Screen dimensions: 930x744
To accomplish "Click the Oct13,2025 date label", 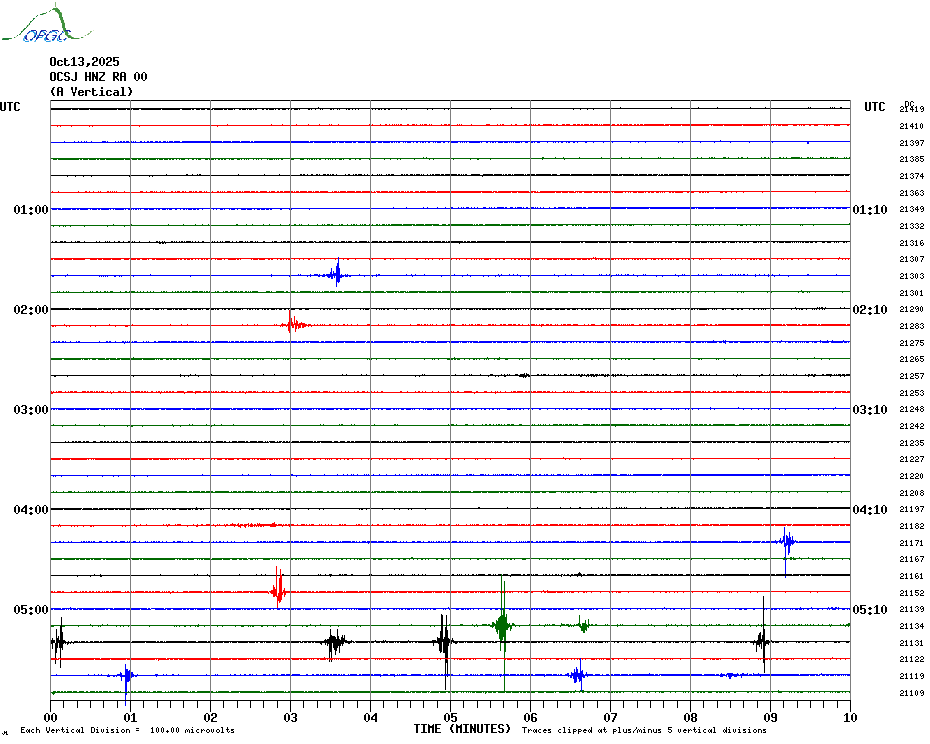I will tap(84, 62).
